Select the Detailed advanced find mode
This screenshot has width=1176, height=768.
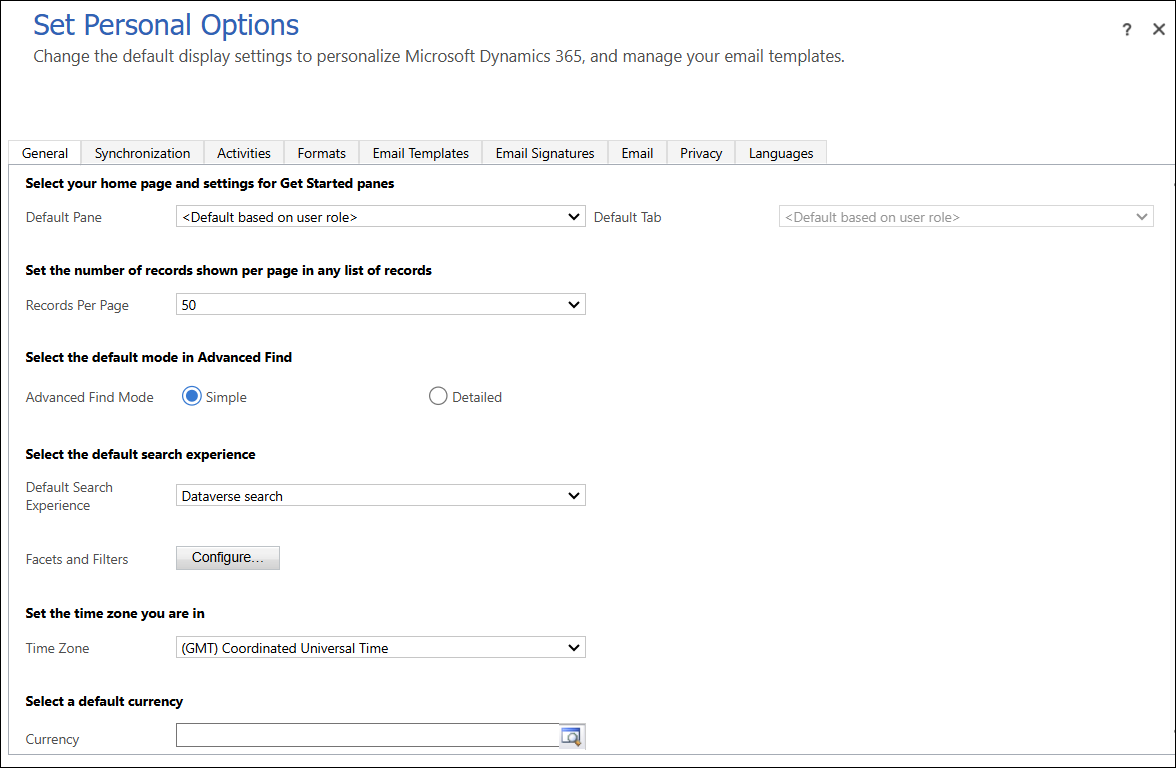click(438, 396)
